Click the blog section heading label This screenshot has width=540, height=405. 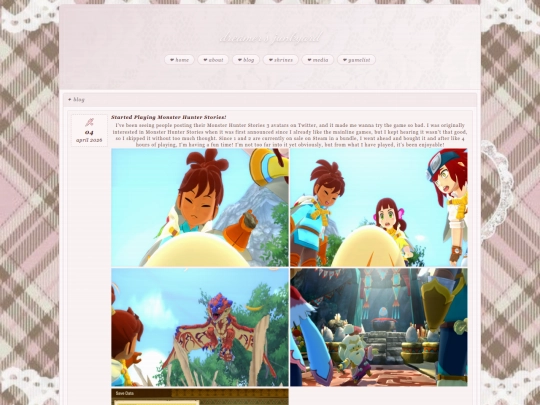[79, 100]
